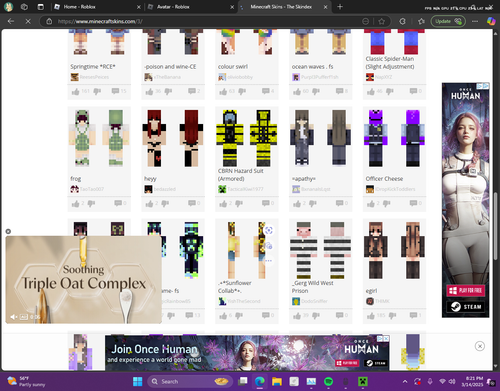Image resolution: width=500 pixels, height=391 pixels.
Task: Add this page to favorites star
Action: click(382, 21)
